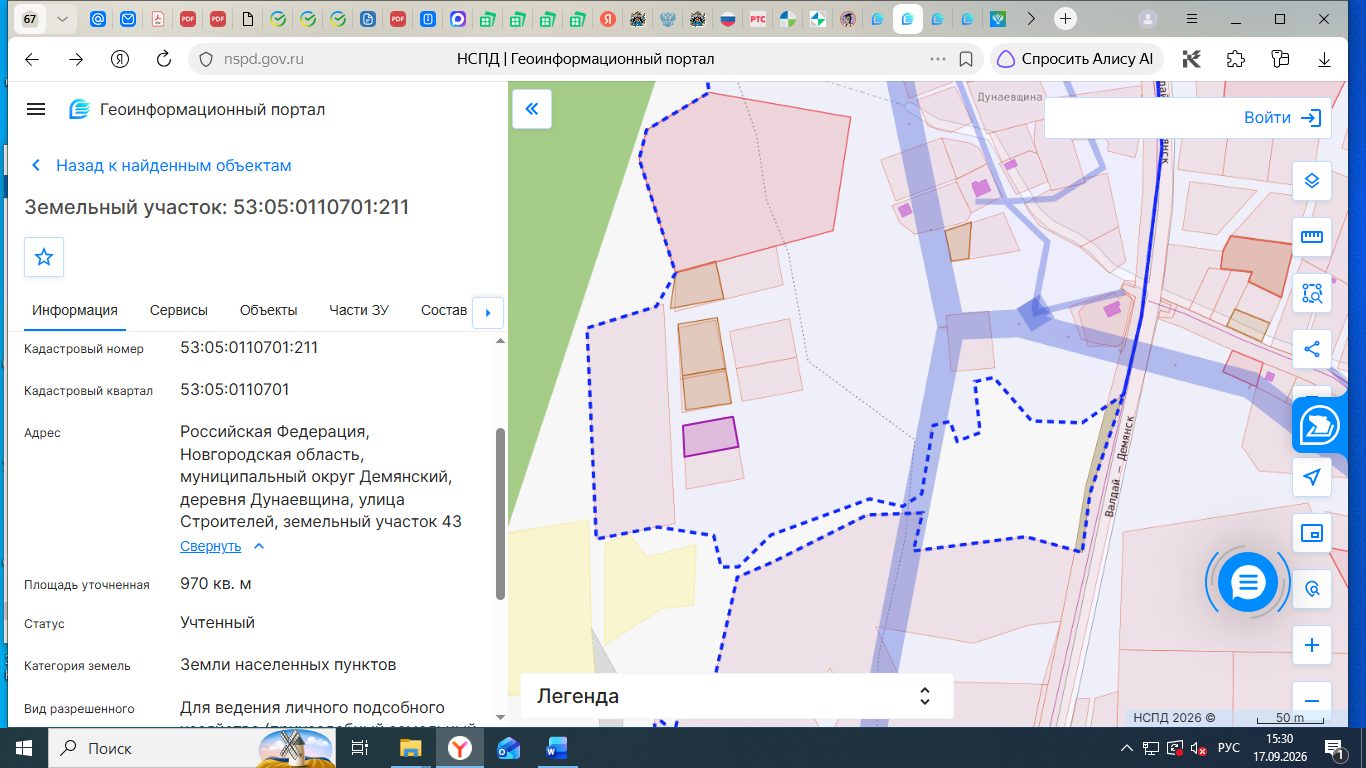
Task: Click the share map icon
Action: coord(1312,349)
